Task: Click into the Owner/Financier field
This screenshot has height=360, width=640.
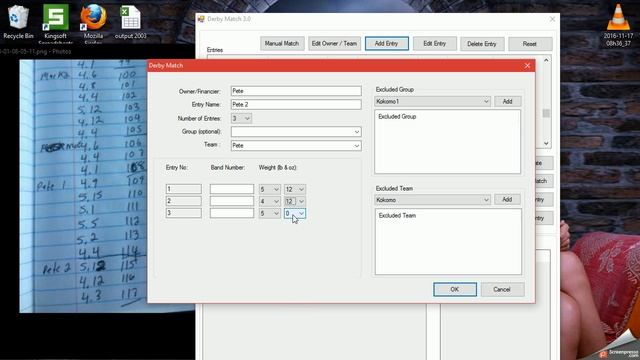Action: [296, 91]
